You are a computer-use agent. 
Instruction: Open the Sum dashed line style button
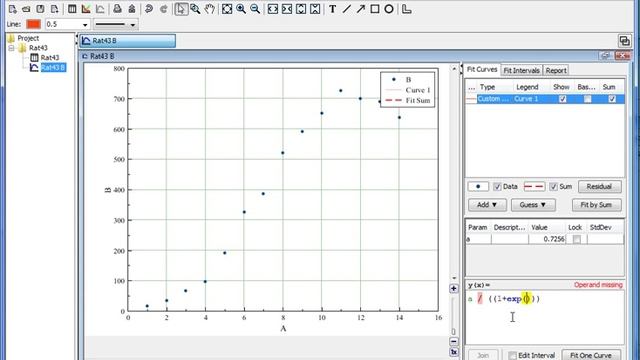pos(534,187)
